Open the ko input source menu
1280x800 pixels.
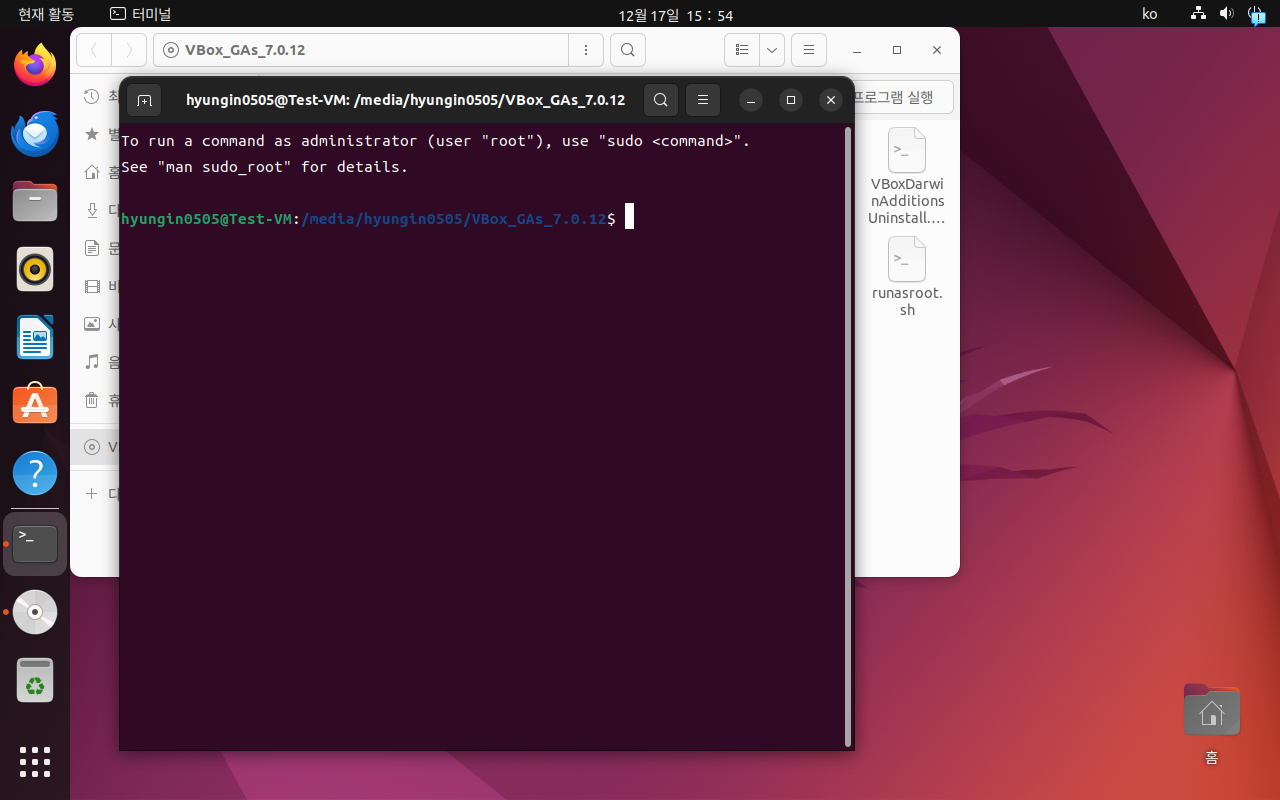(x=1150, y=14)
